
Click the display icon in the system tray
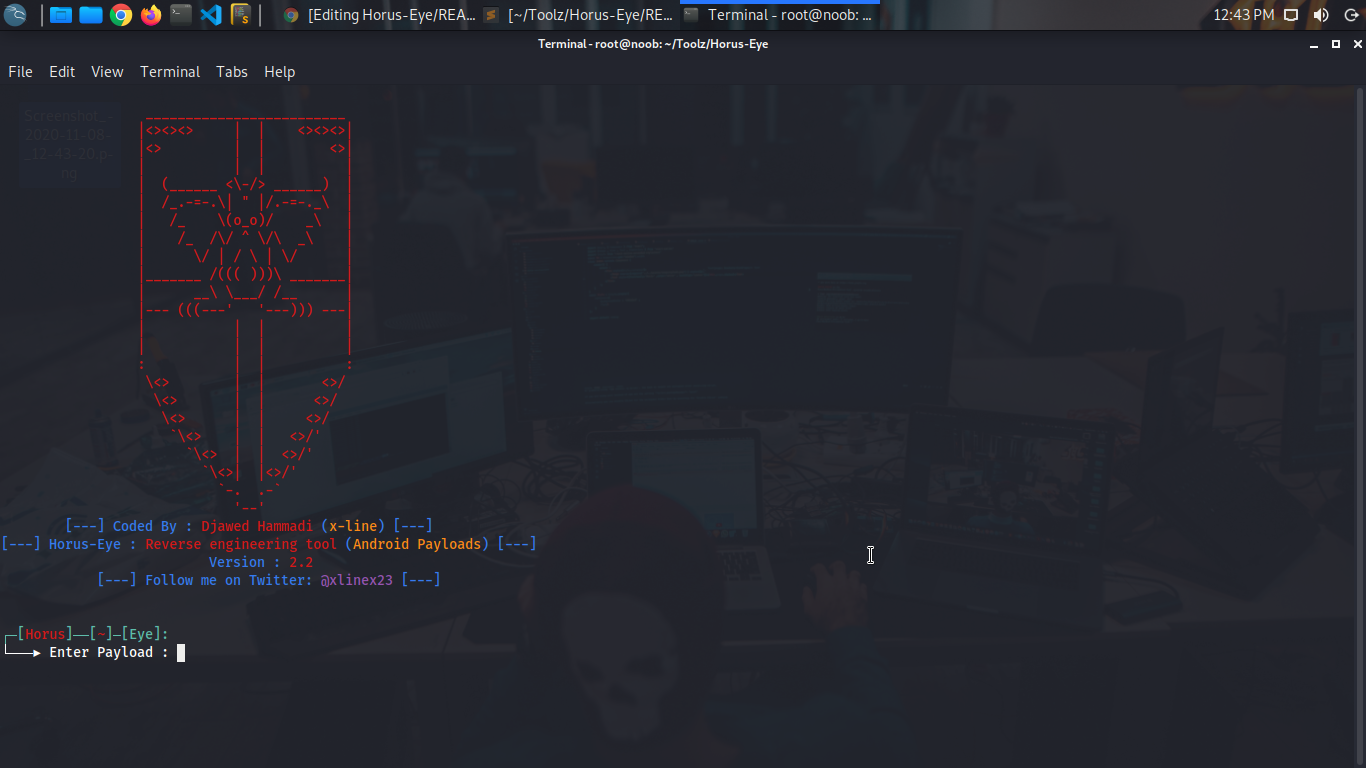(x=1291, y=14)
